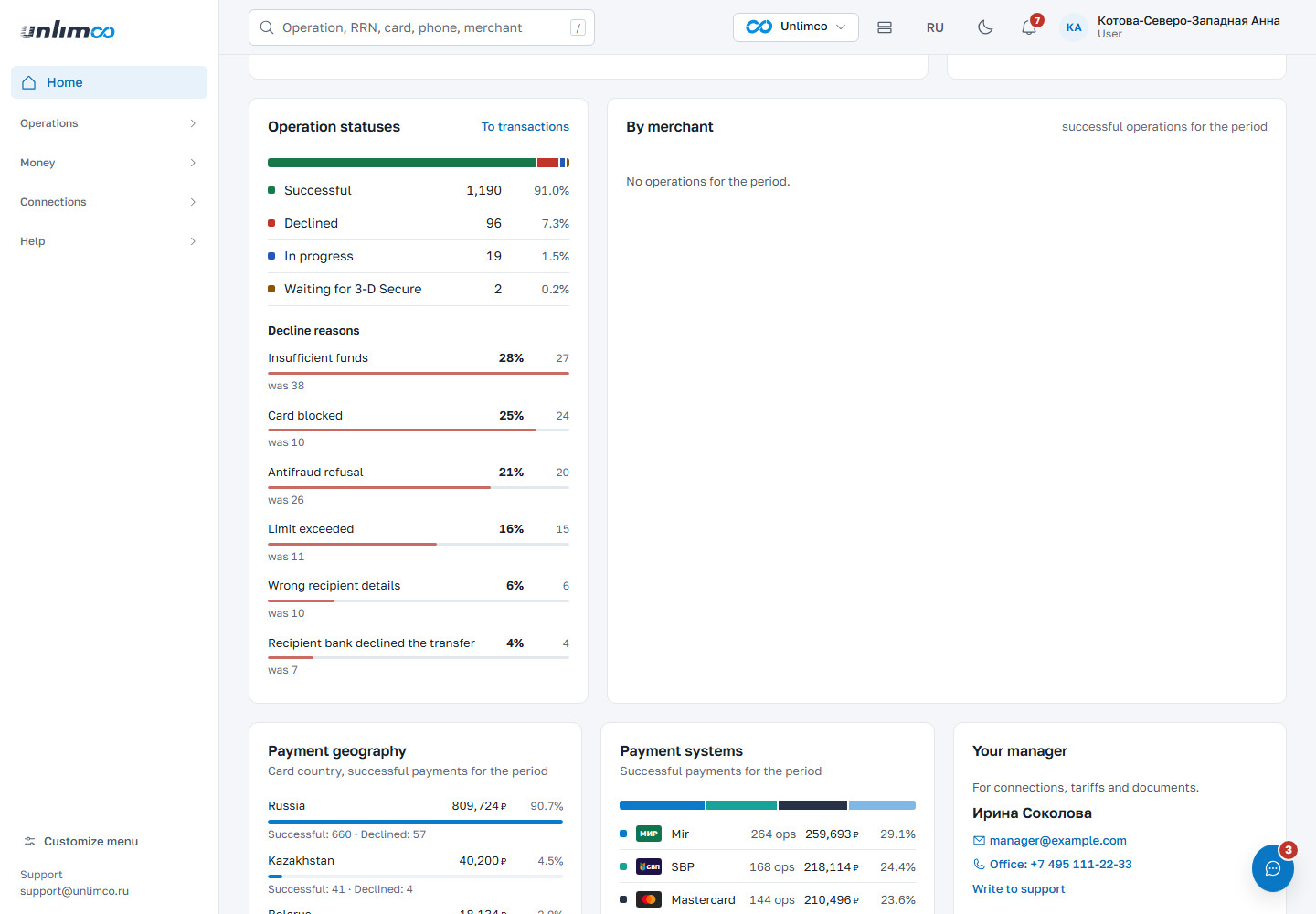Expand the Help menu section

pyautogui.click(x=109, y=241)
